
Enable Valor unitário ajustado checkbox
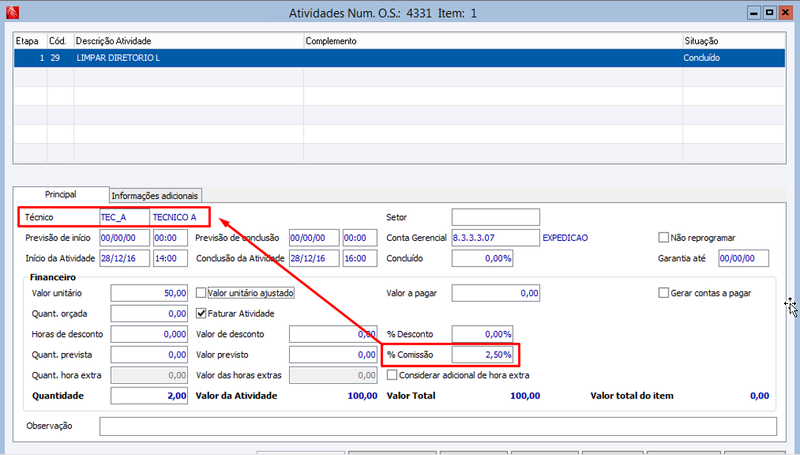pos(201,293)
